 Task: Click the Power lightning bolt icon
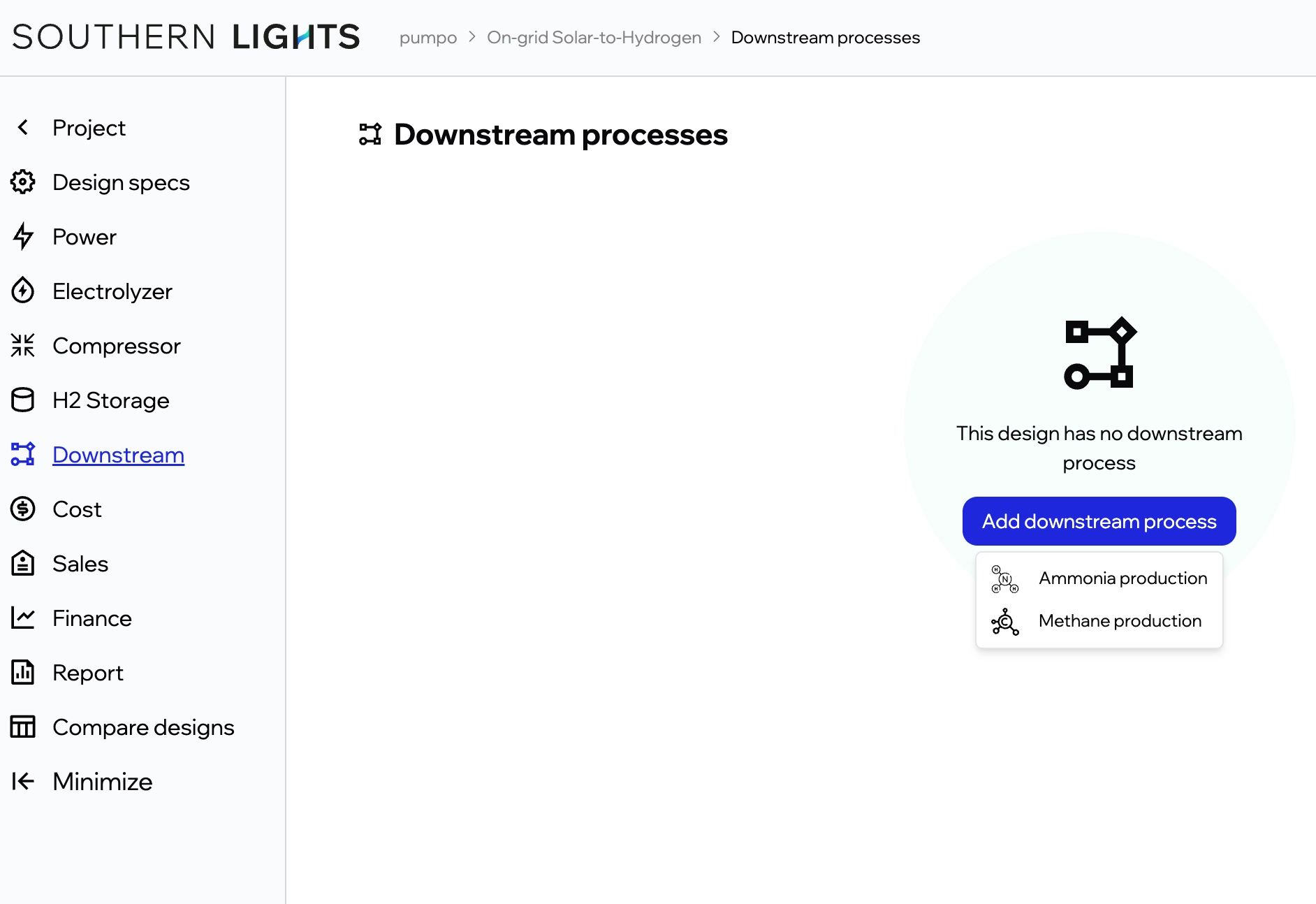tap(22, 237)
